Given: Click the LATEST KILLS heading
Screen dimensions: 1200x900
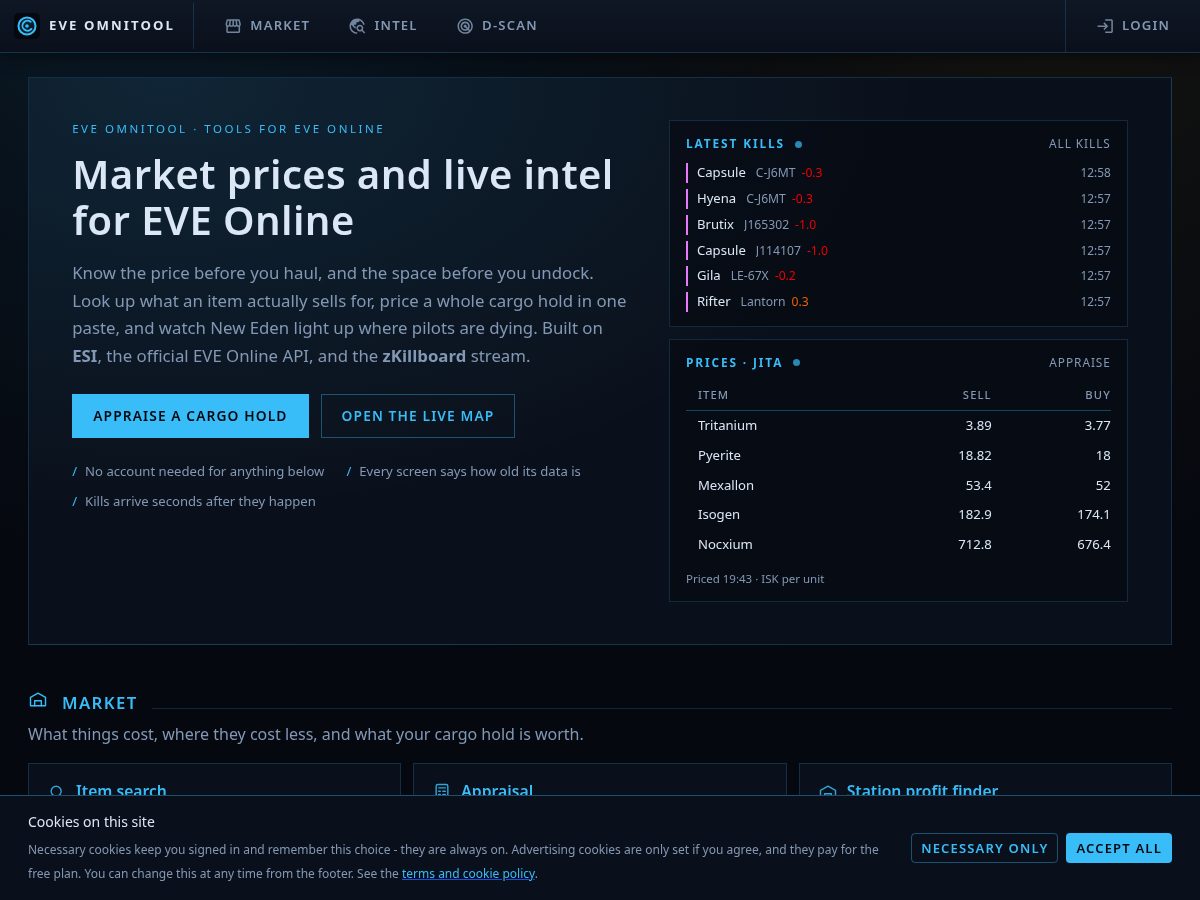Looking at the screenshot, I should [735, 144].
